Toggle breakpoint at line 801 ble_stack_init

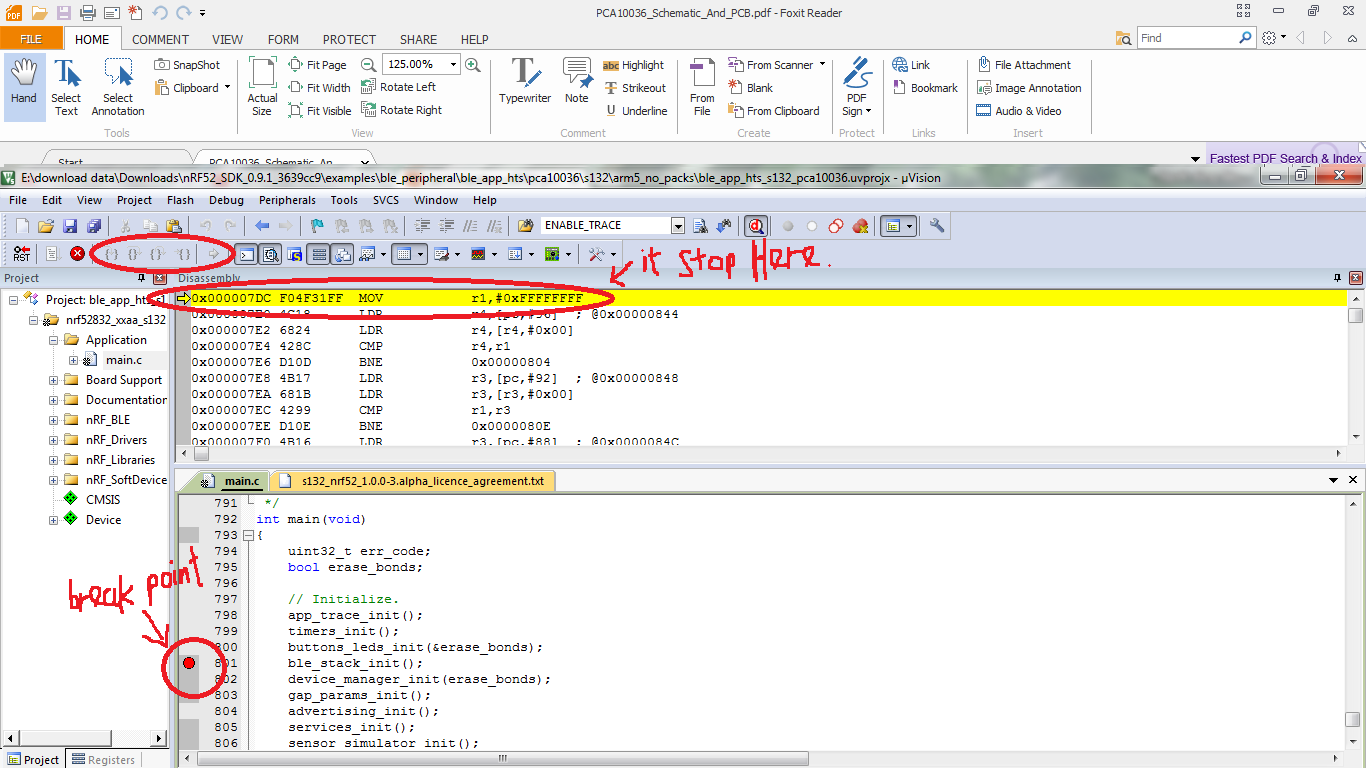coord(189,663)
